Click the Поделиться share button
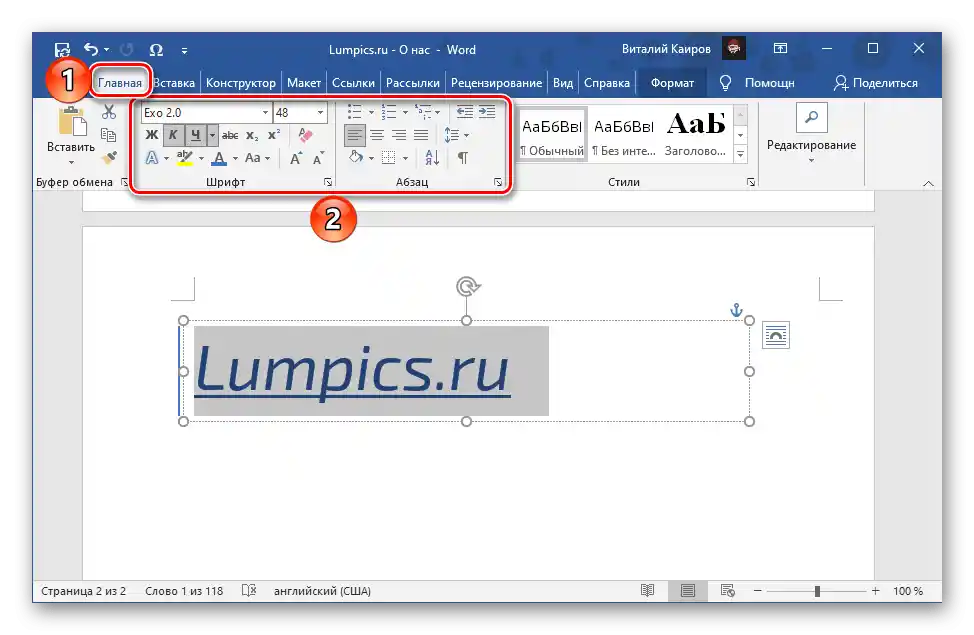 point(876,83)
